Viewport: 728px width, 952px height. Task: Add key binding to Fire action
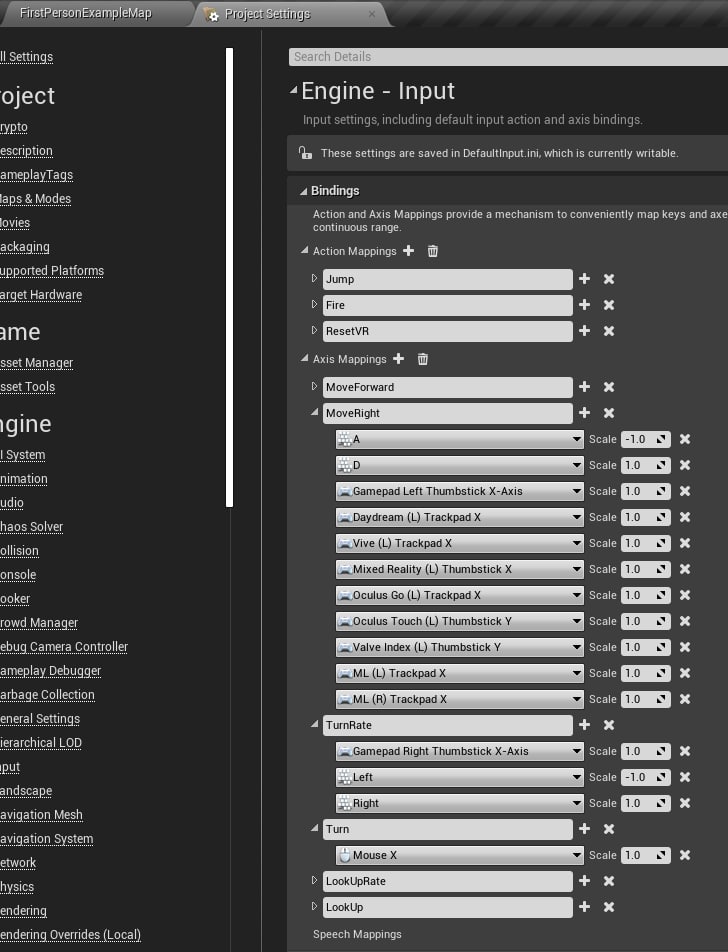[585, 305]
